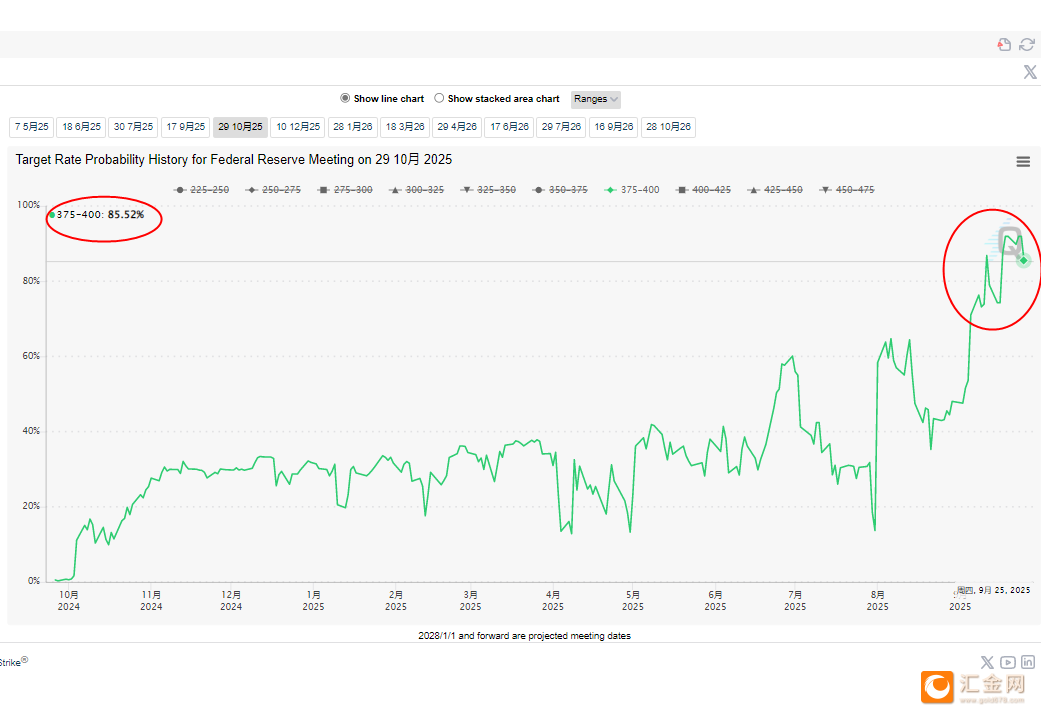Toggle the 275-300 legend series
1041x726 pixels.
345,190
